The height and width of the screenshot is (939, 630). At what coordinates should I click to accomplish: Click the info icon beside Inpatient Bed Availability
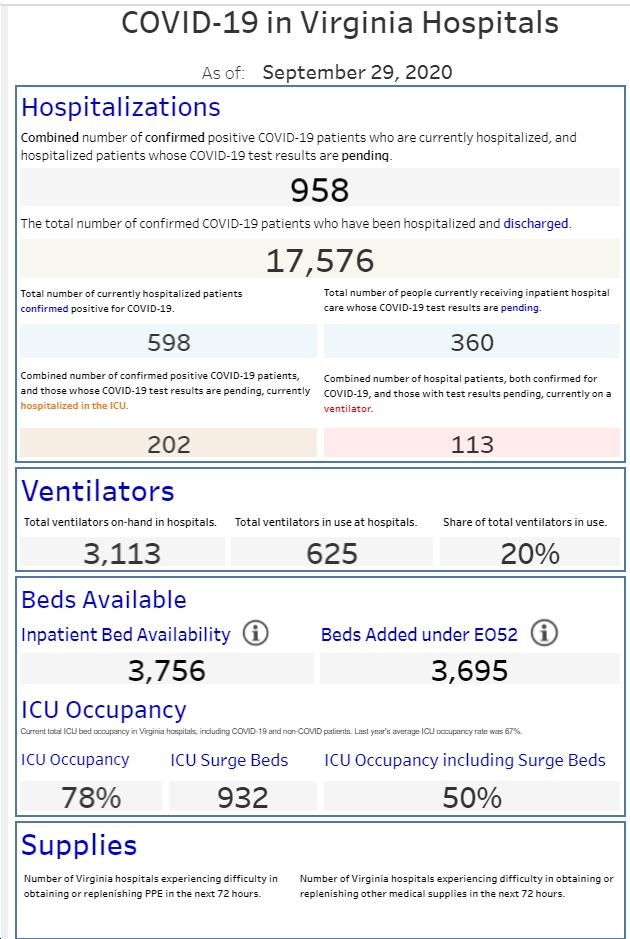coord(256,633)
